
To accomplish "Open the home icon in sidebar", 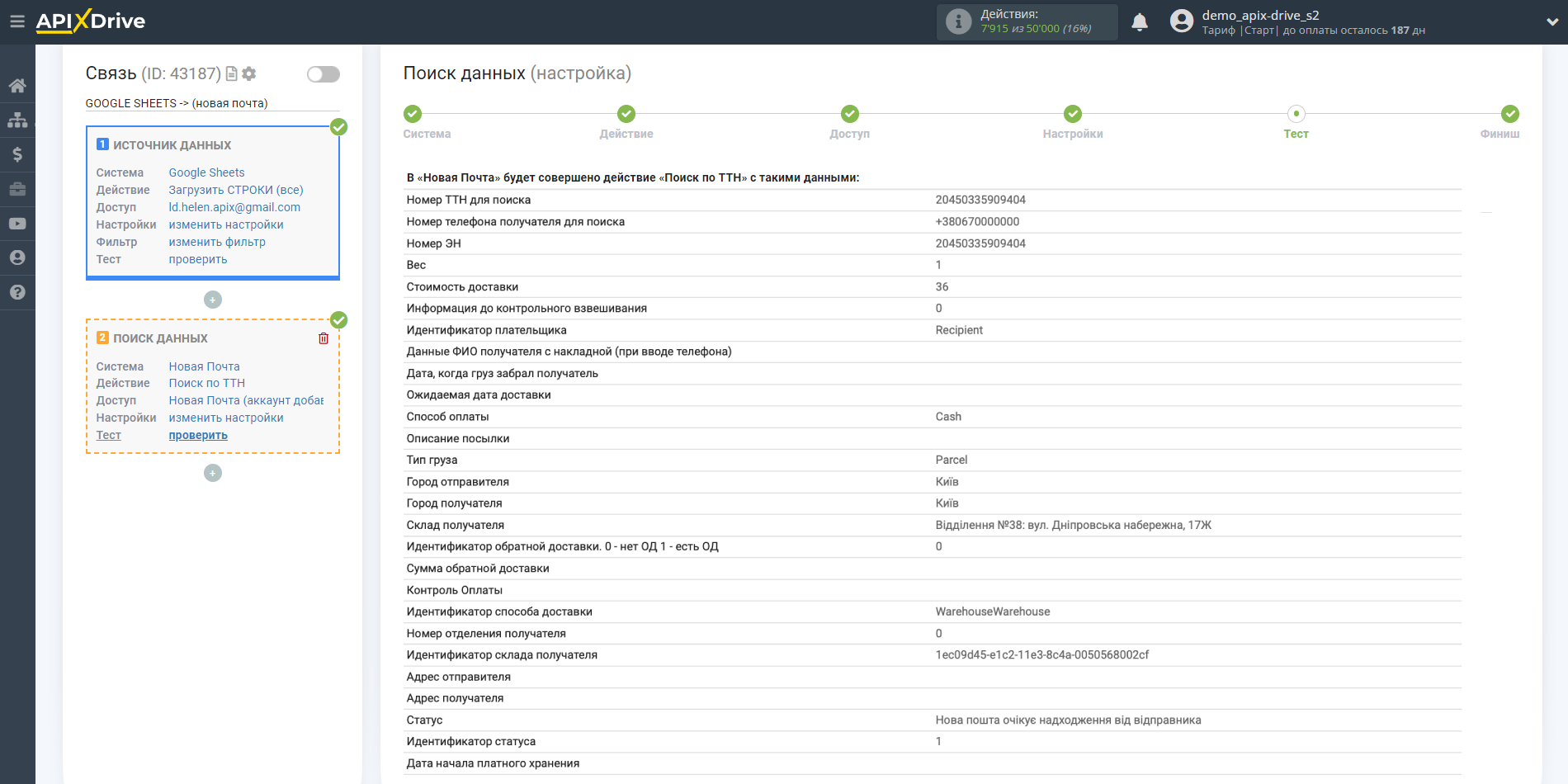I will [17, 86].
